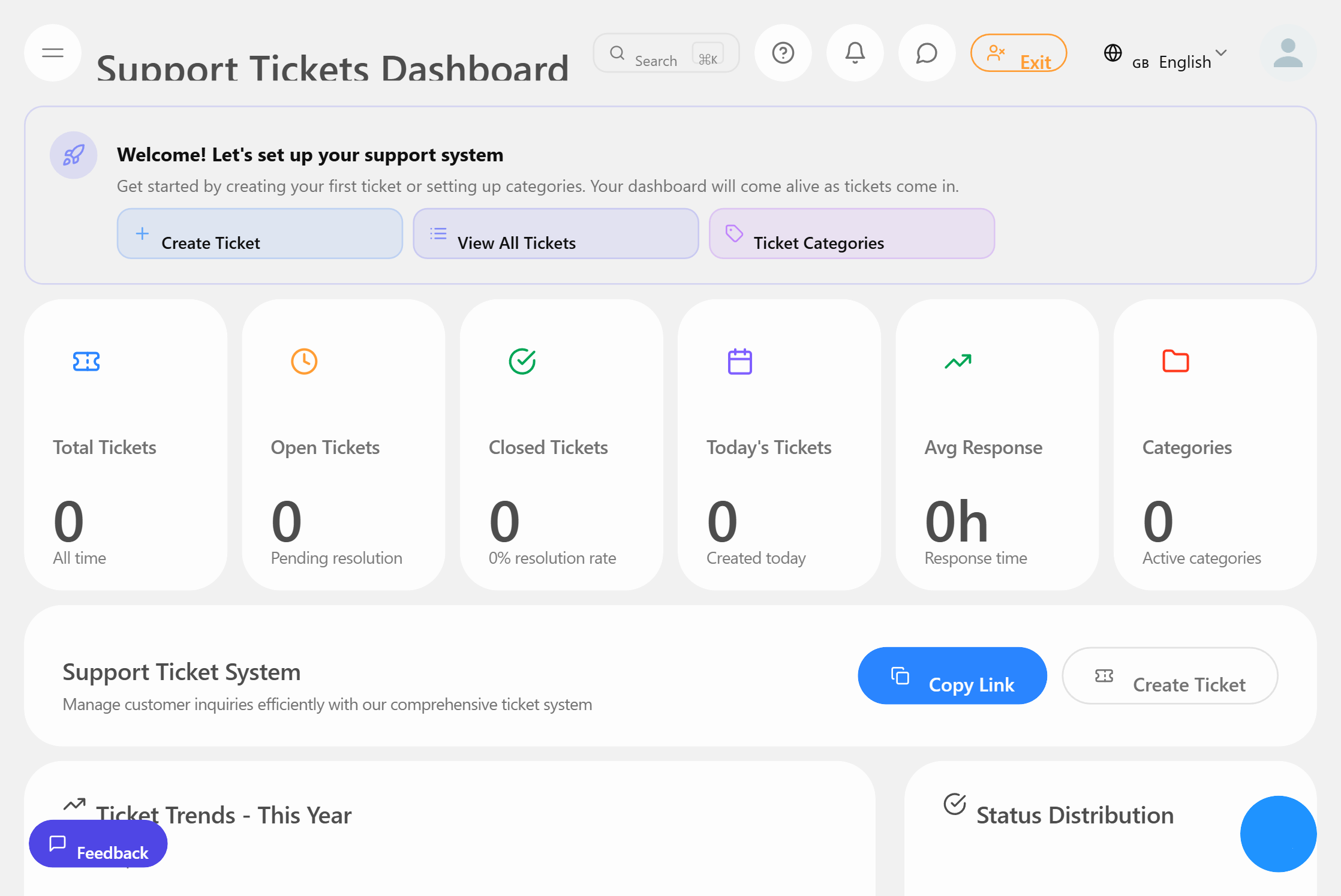
Task: Open the notifications bell
Action: point(855,53)
